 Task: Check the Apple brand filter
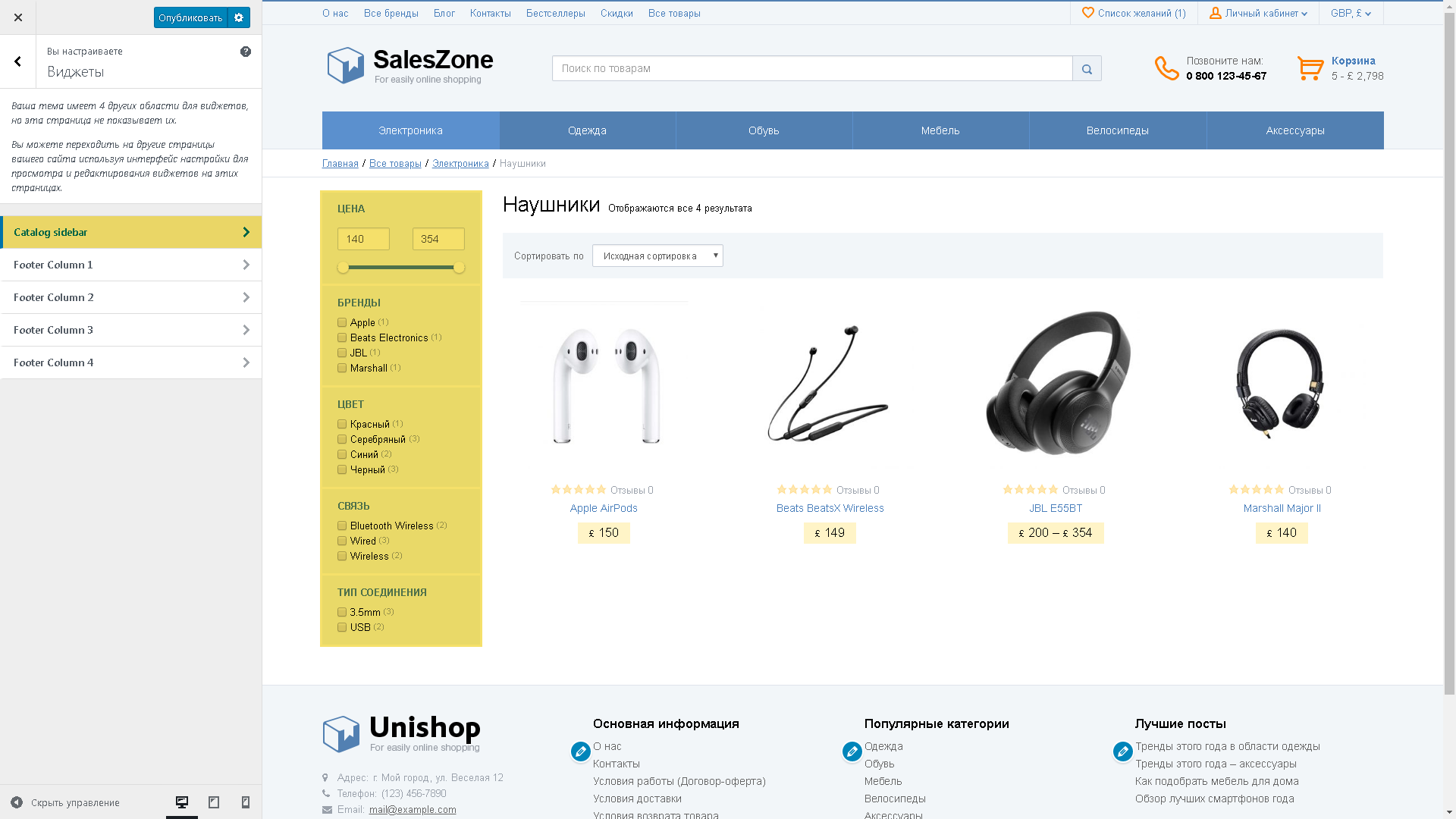tap(342, 322)
